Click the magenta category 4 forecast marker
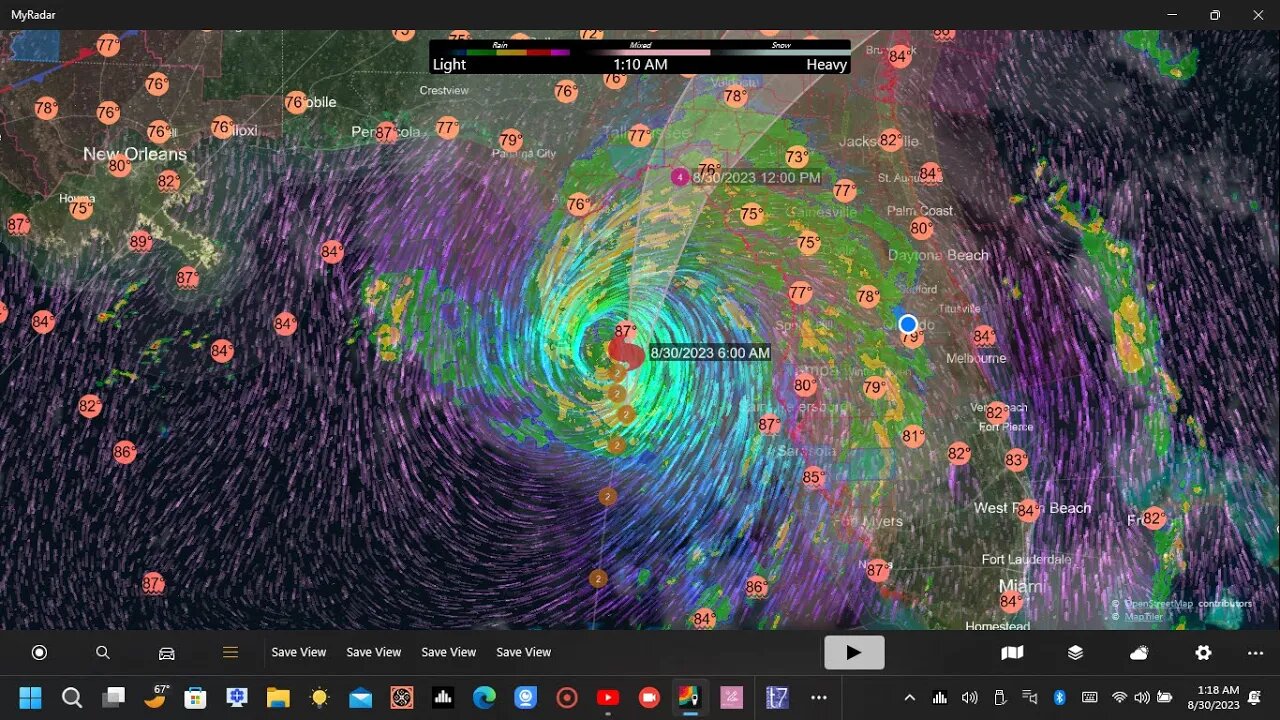Viewport: 1280px width, 720px height. coord(680,177)
